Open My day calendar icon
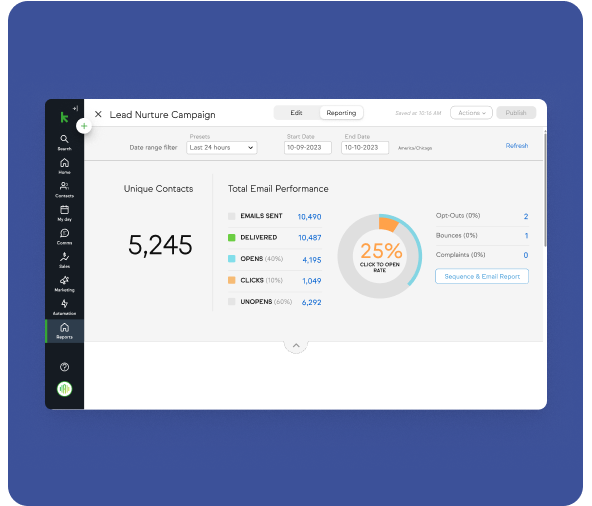The width and height of the screenshot is (592, 506). click(65, 213)
